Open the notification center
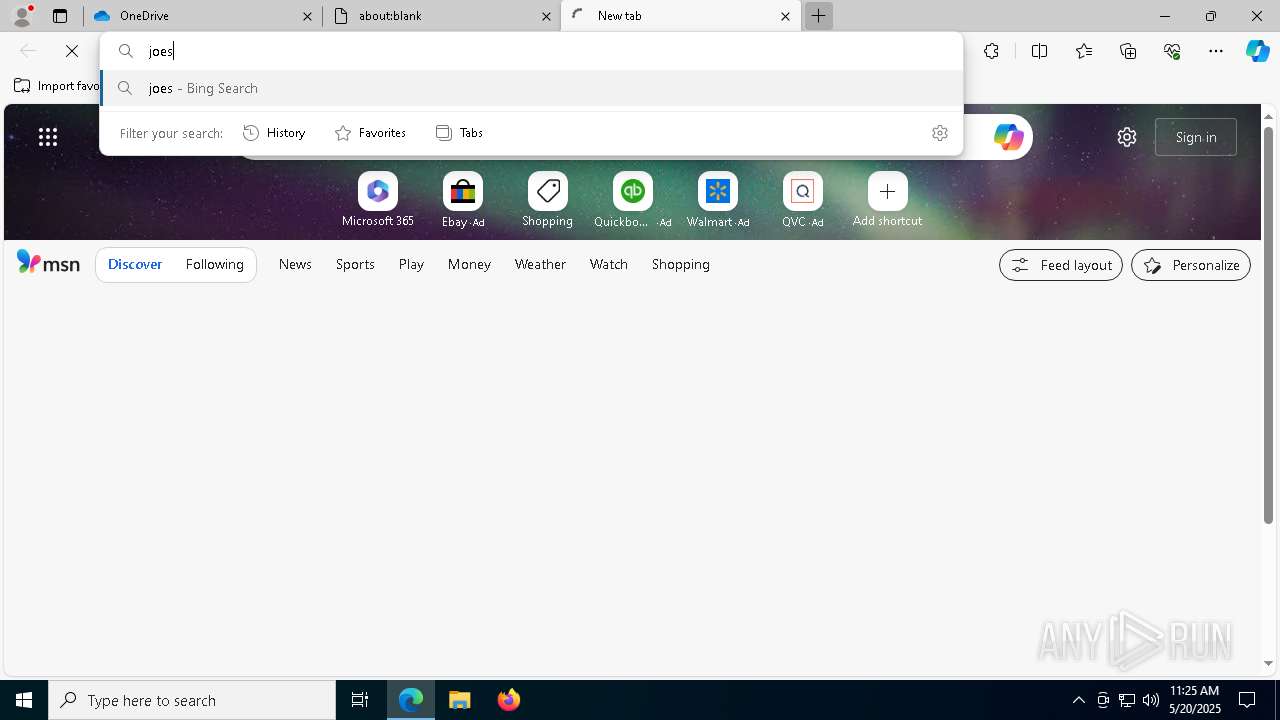The width and height of the screenshot is (1280, 720). click(1247, 700)
